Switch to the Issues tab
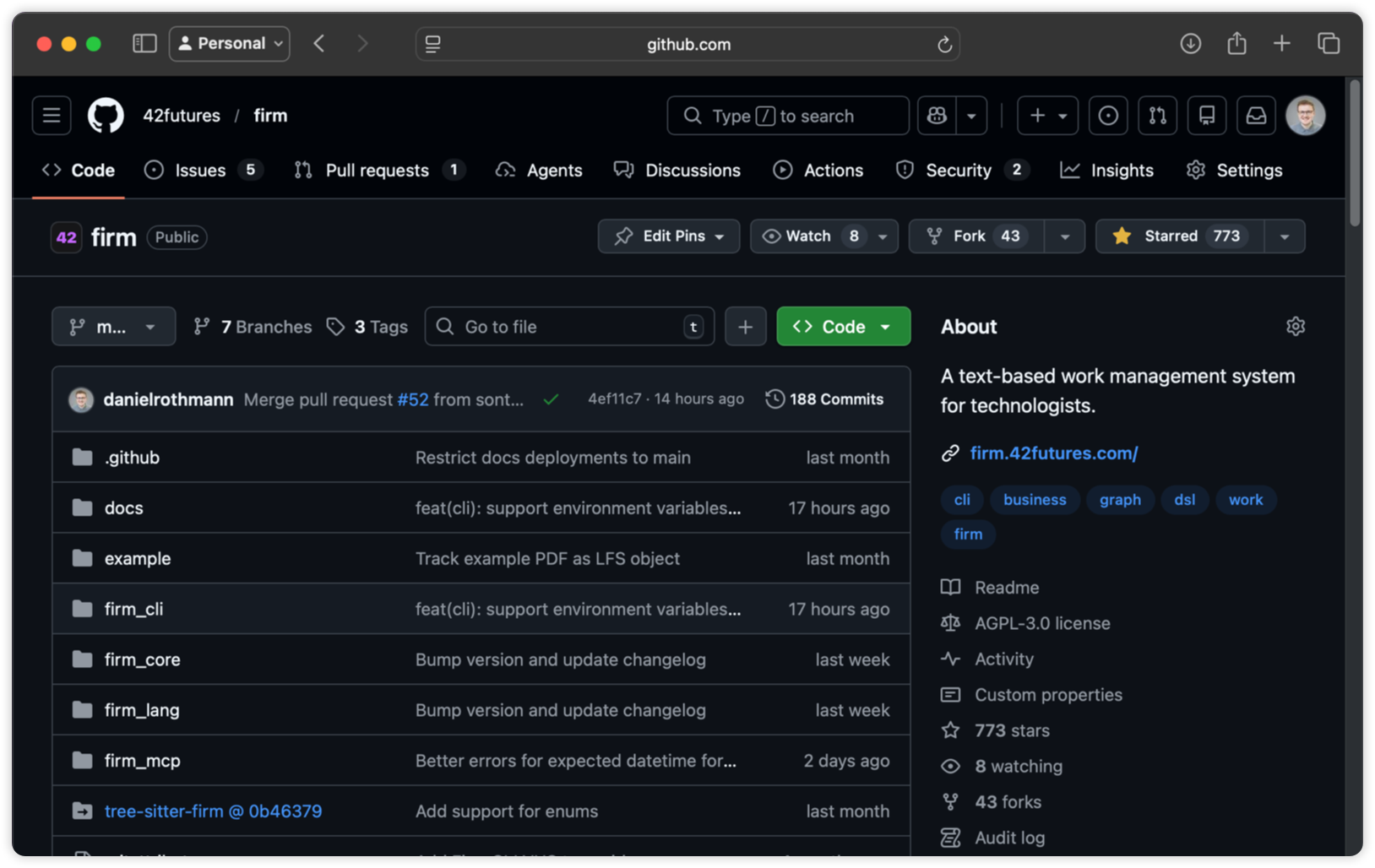This screenshot has width=1375, height=868. coord(204,171)
